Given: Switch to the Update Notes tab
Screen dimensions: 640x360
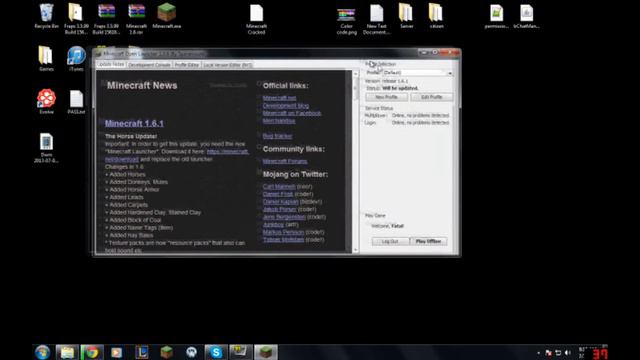Looking at the screenshot, I should [111, 64].
